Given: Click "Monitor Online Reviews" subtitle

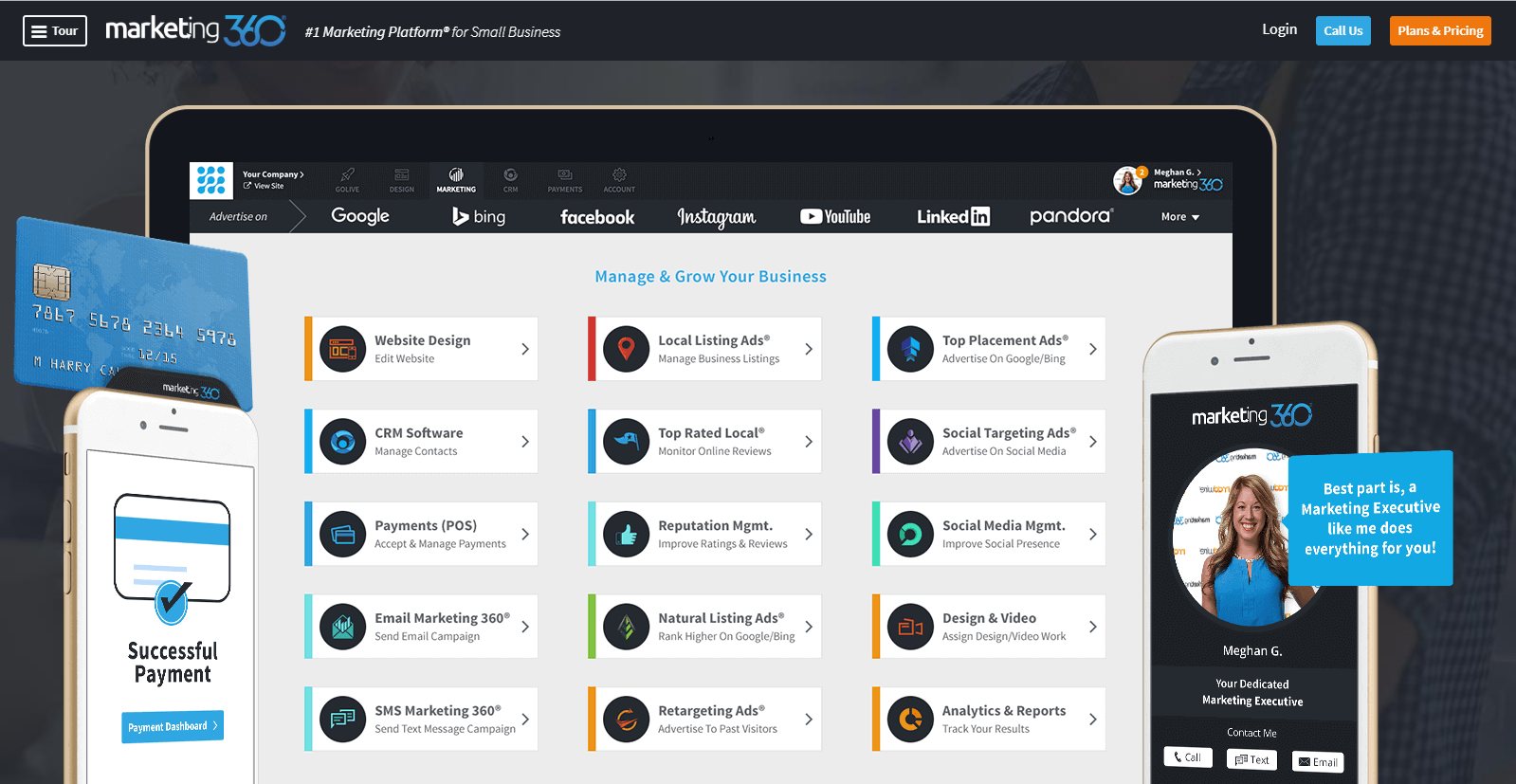Looking at the screenshot, I should [714, 451].
